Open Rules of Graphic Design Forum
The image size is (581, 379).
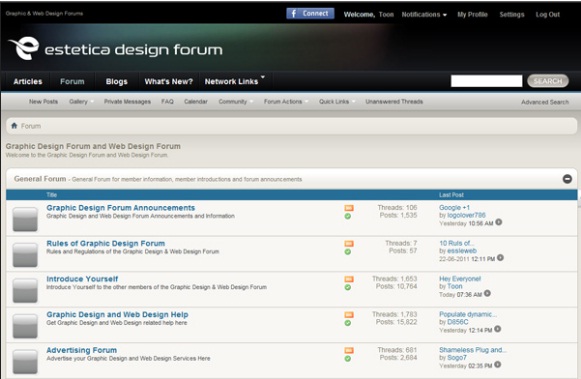[106, 243]
